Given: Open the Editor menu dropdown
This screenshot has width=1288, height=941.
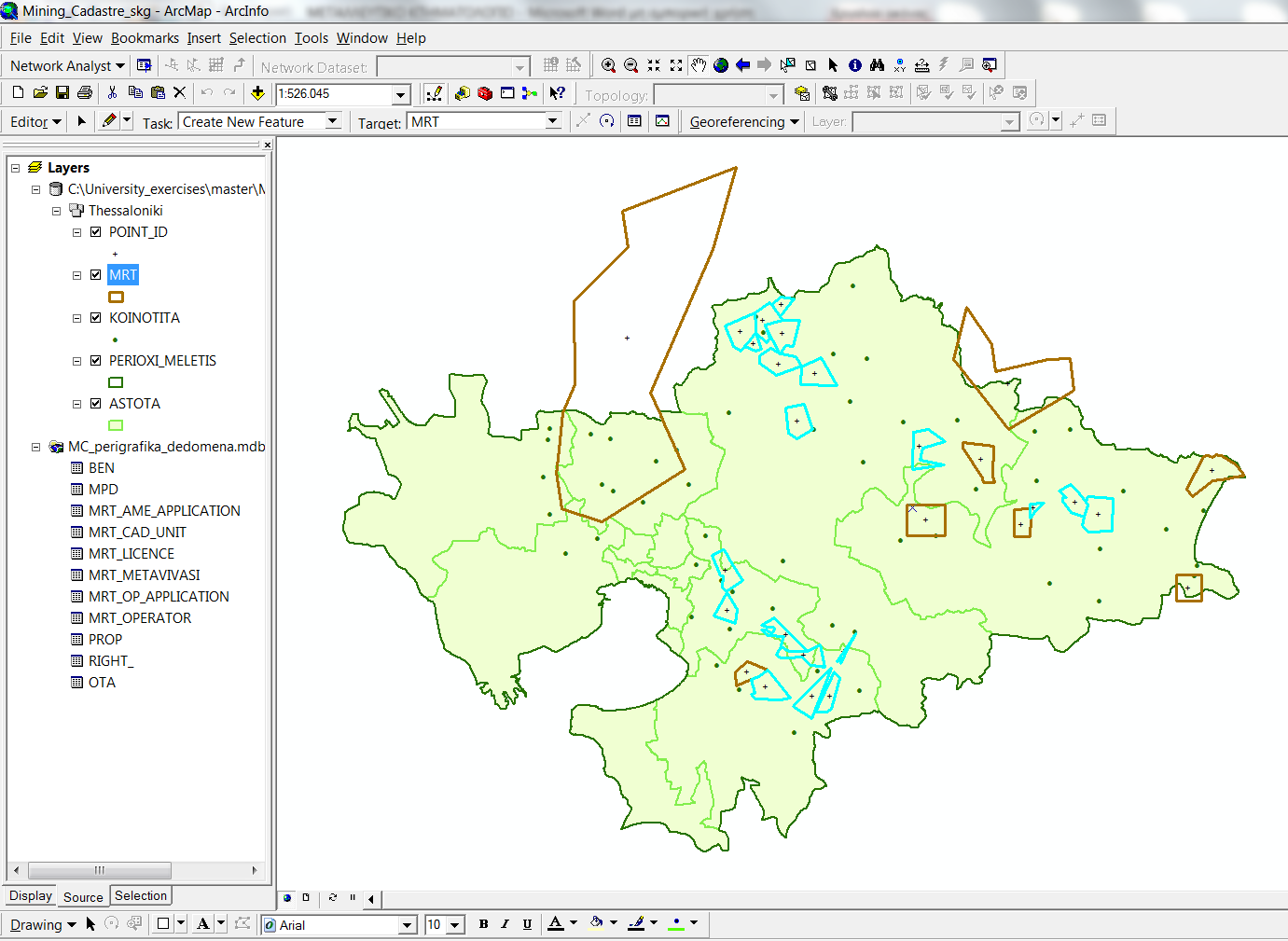Looking at the screenshot, I should (35, 122).
